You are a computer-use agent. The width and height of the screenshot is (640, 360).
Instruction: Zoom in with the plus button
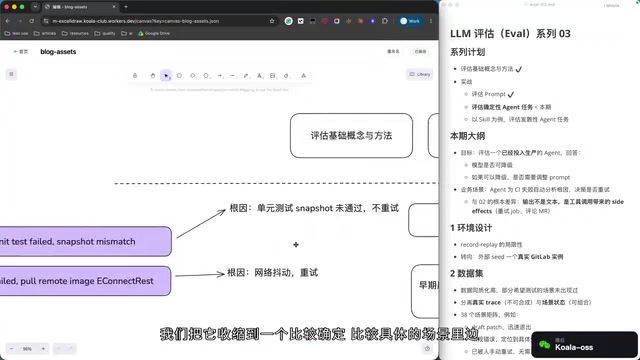43,349
